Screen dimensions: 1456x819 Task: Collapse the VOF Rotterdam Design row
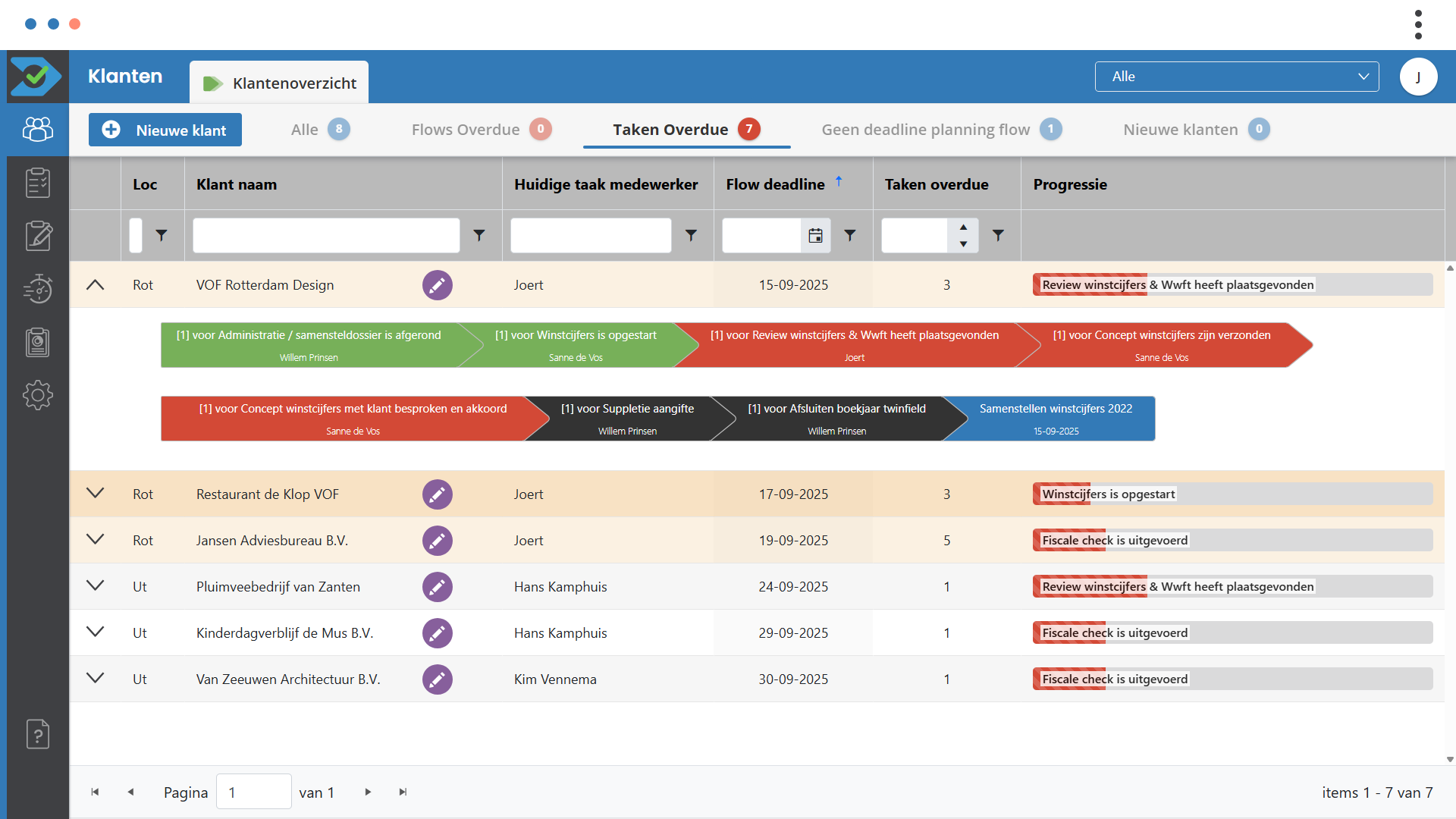[x=95, y=285]
